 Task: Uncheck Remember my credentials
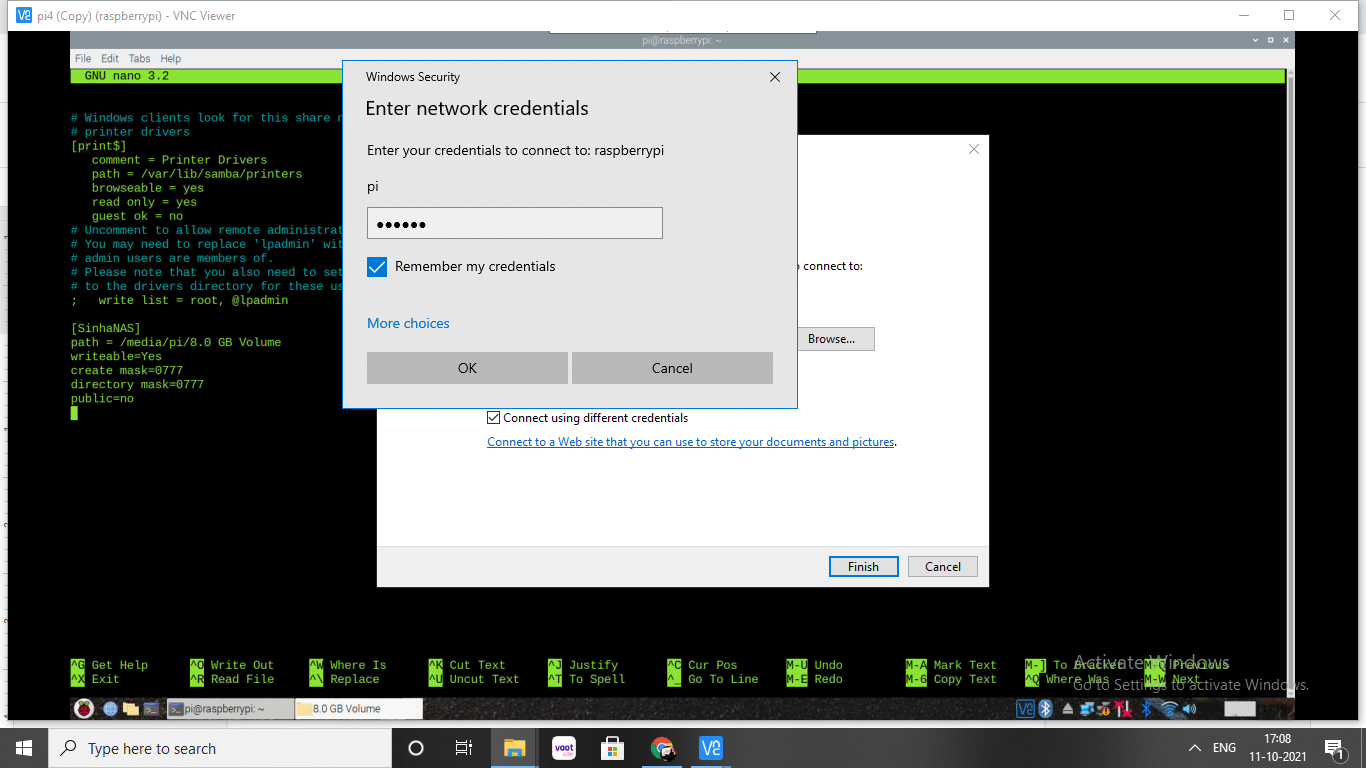coord(377,267)
